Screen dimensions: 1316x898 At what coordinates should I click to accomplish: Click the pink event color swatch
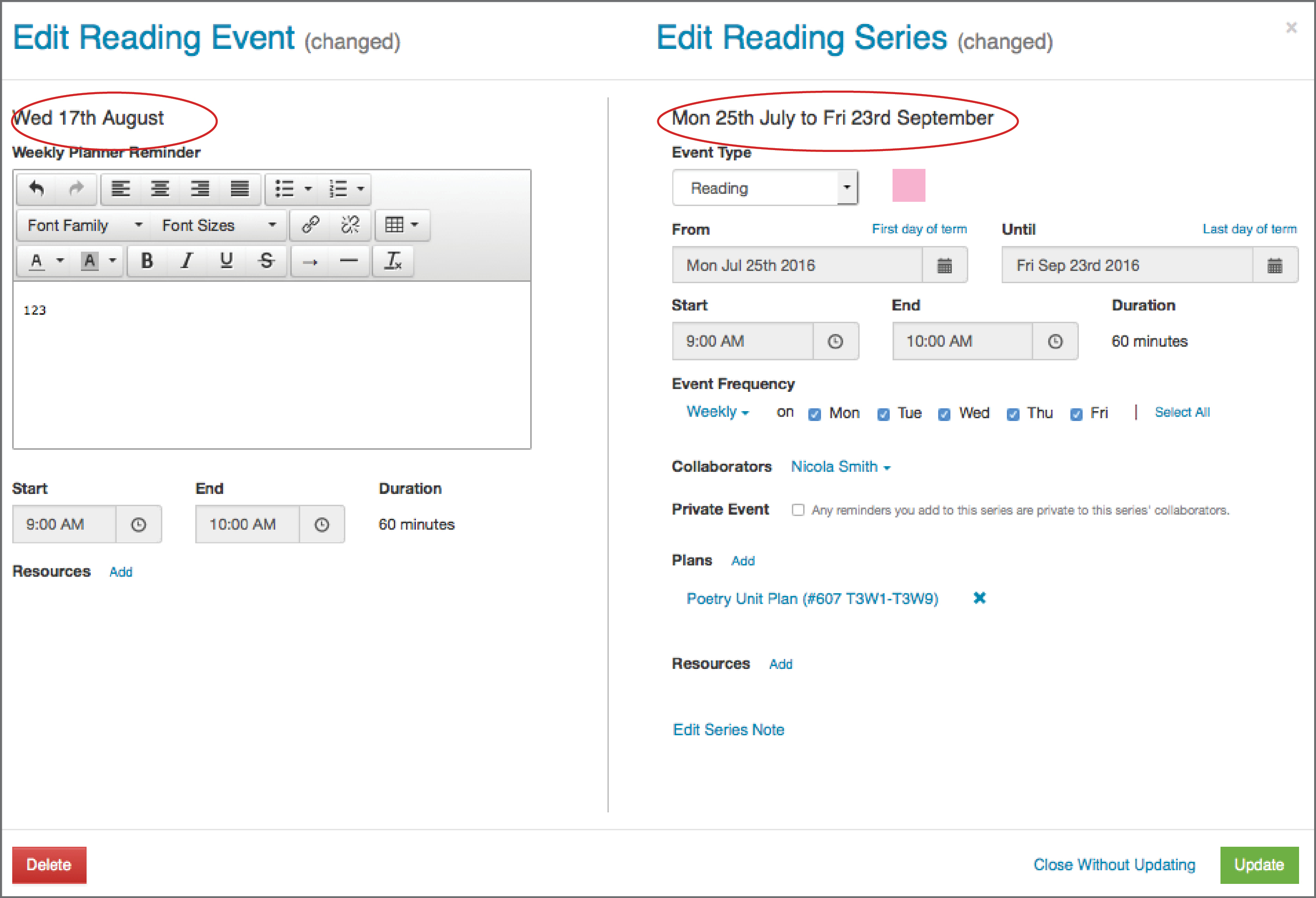tap(908, 185)
